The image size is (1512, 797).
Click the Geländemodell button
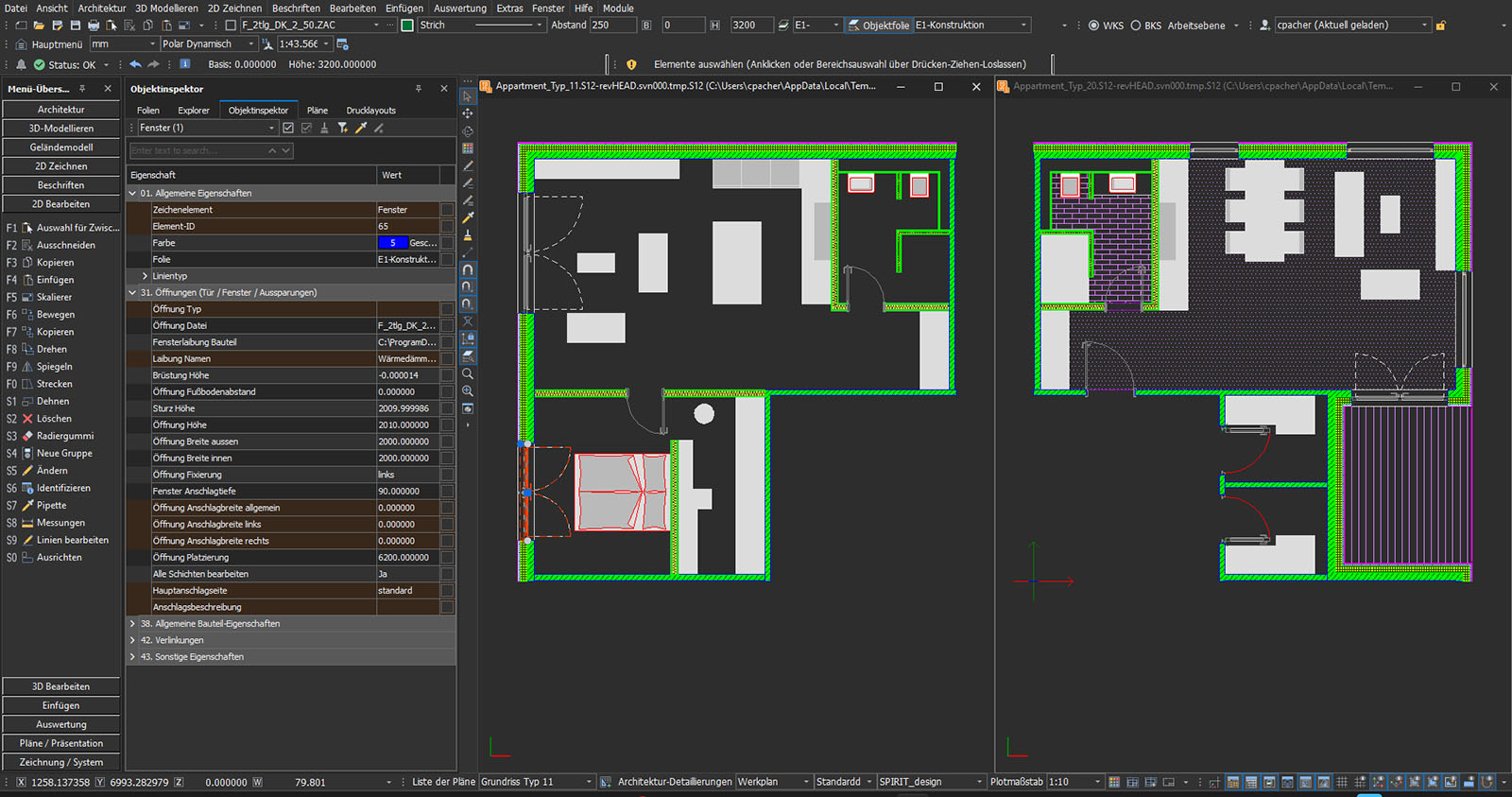pos(61,147)
